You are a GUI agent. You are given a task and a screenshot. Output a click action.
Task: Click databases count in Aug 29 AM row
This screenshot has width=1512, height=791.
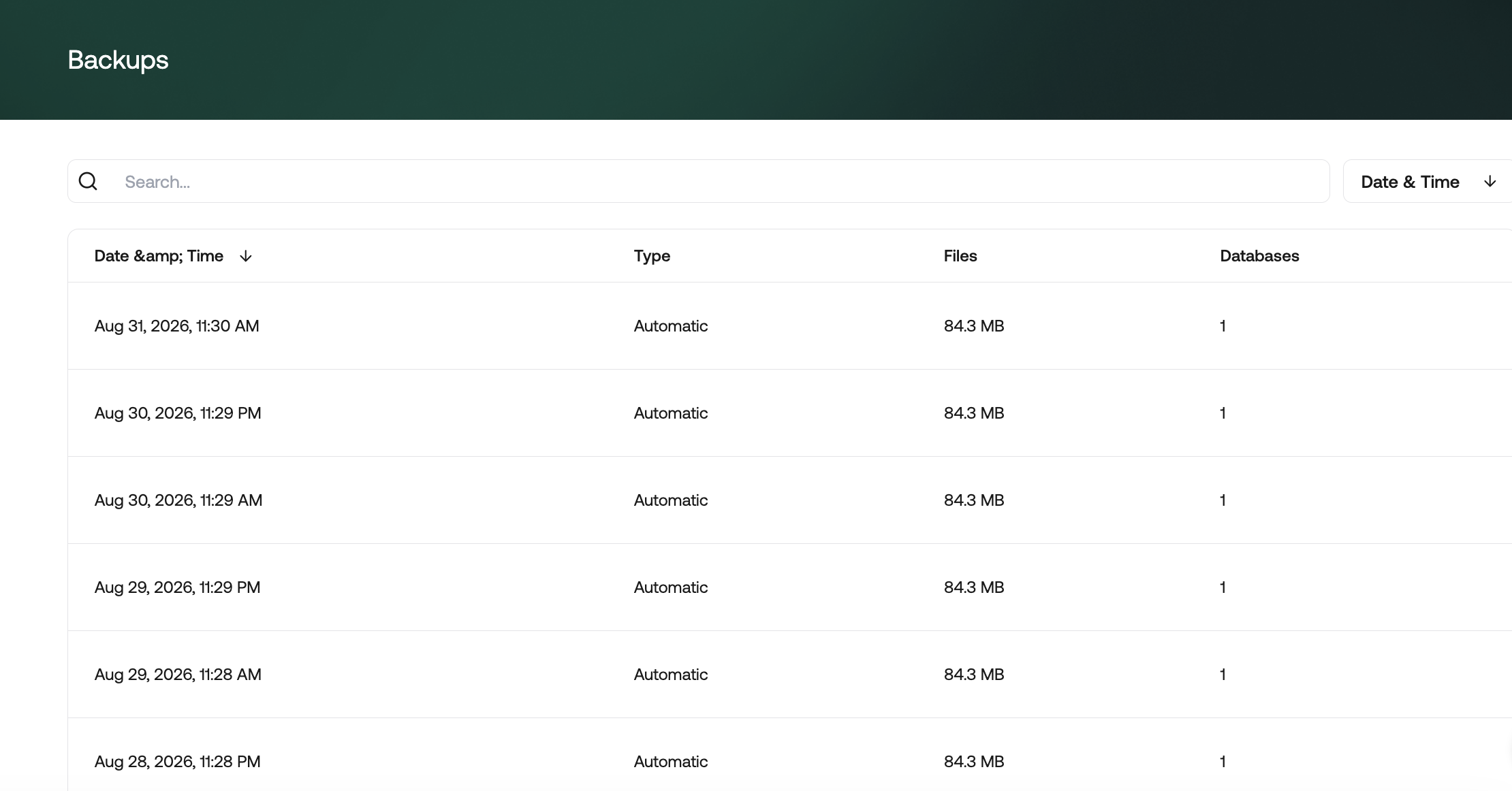point(1223,675)
